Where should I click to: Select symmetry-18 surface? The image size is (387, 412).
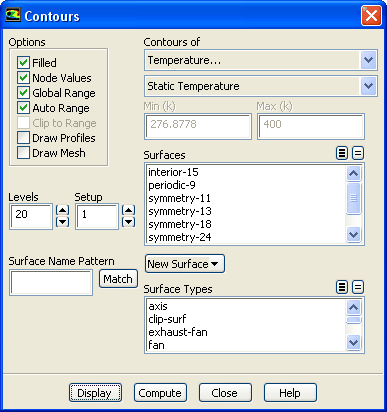[x=246, y=224]
